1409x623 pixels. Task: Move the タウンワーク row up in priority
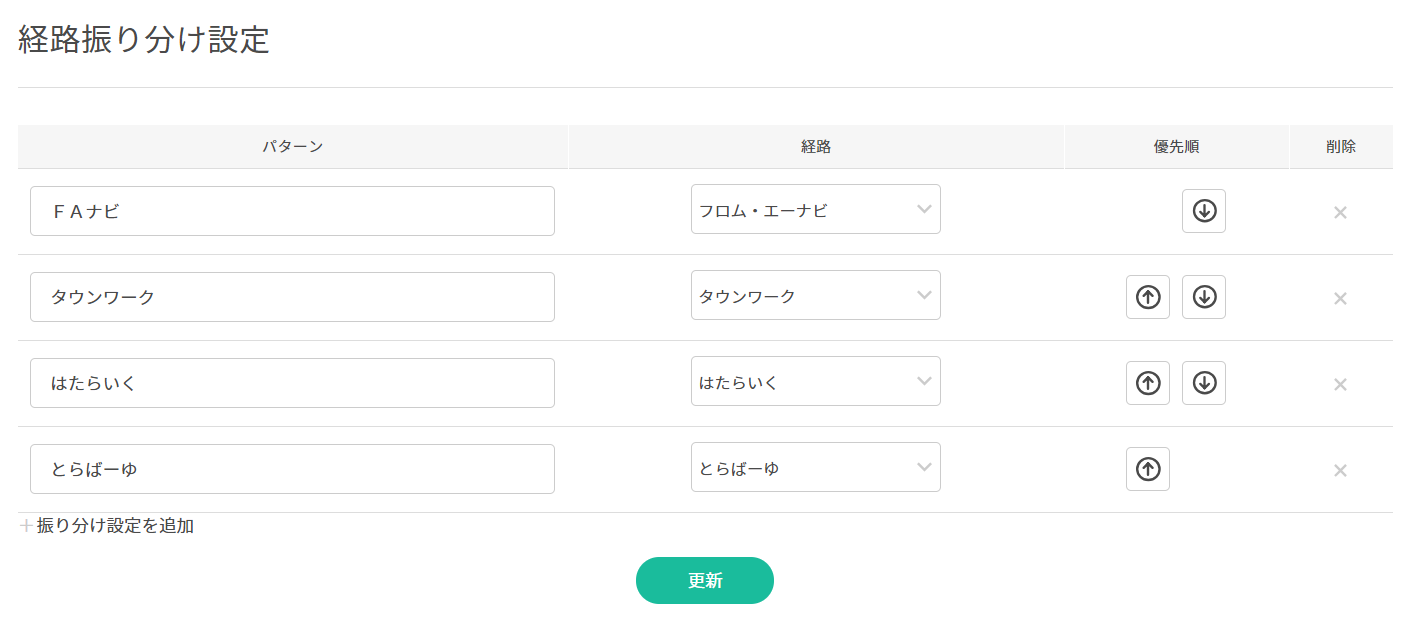point(1148,297)
